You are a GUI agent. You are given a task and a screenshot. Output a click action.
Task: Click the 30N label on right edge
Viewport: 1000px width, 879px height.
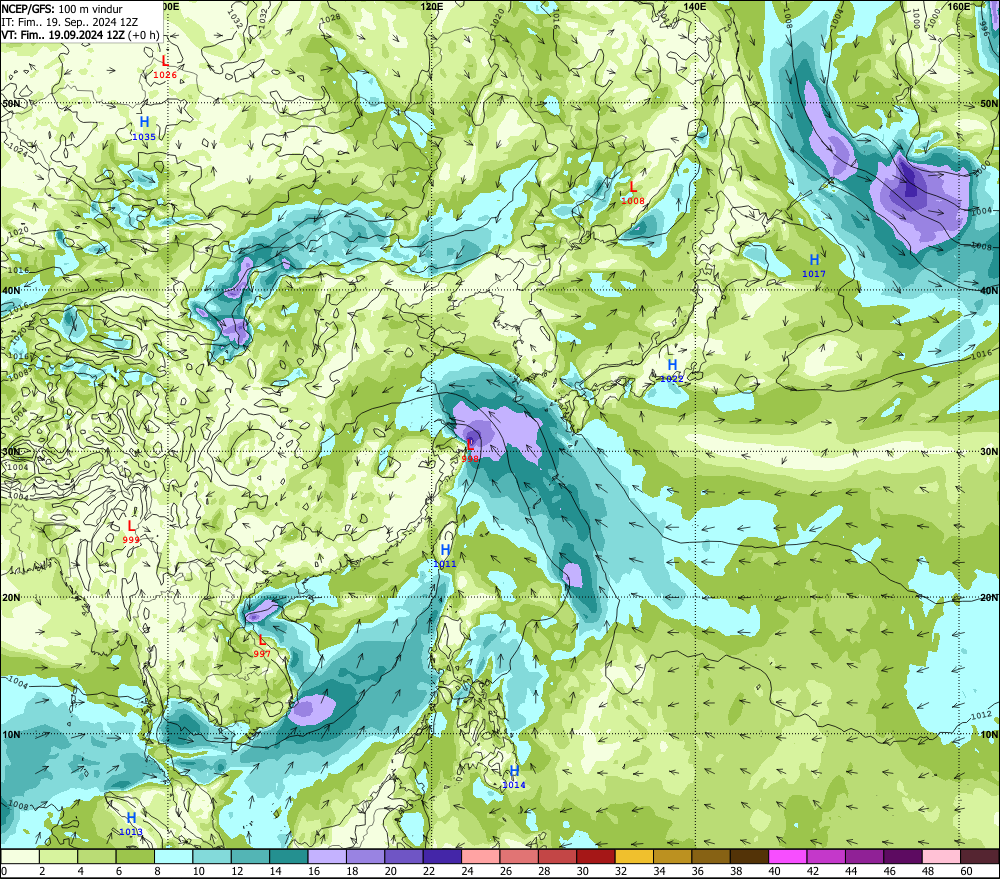[x=989, y=452]
